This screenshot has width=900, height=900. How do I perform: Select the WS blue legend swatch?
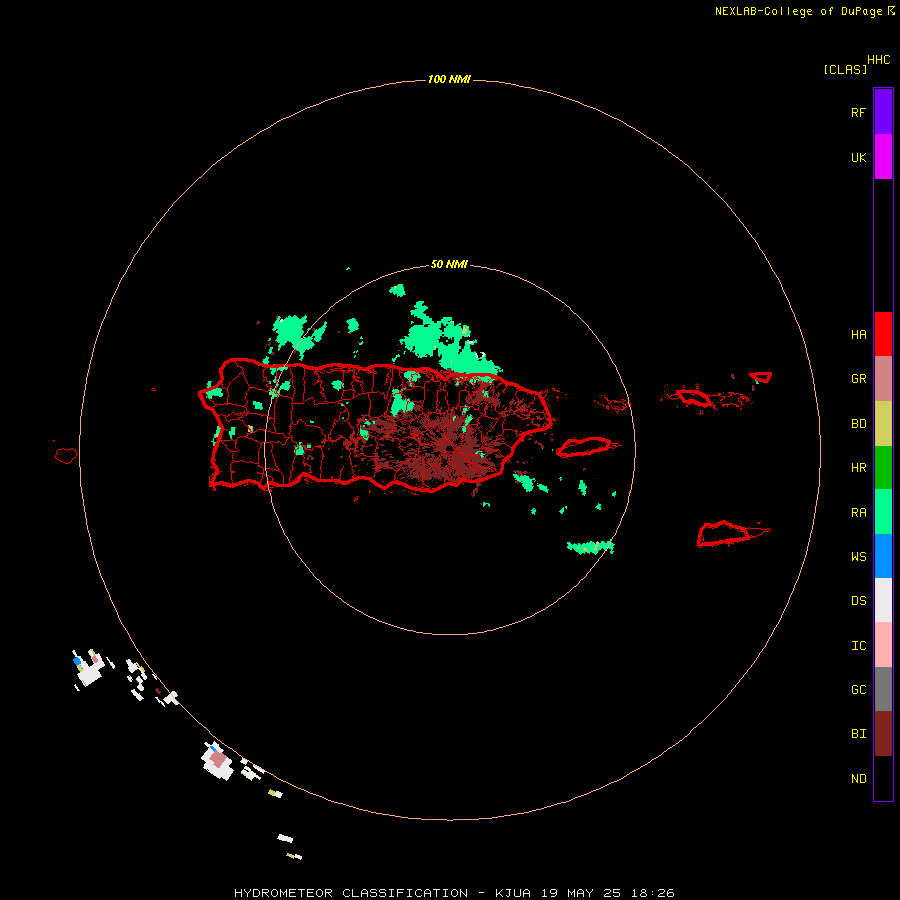[x=883, y=556]
